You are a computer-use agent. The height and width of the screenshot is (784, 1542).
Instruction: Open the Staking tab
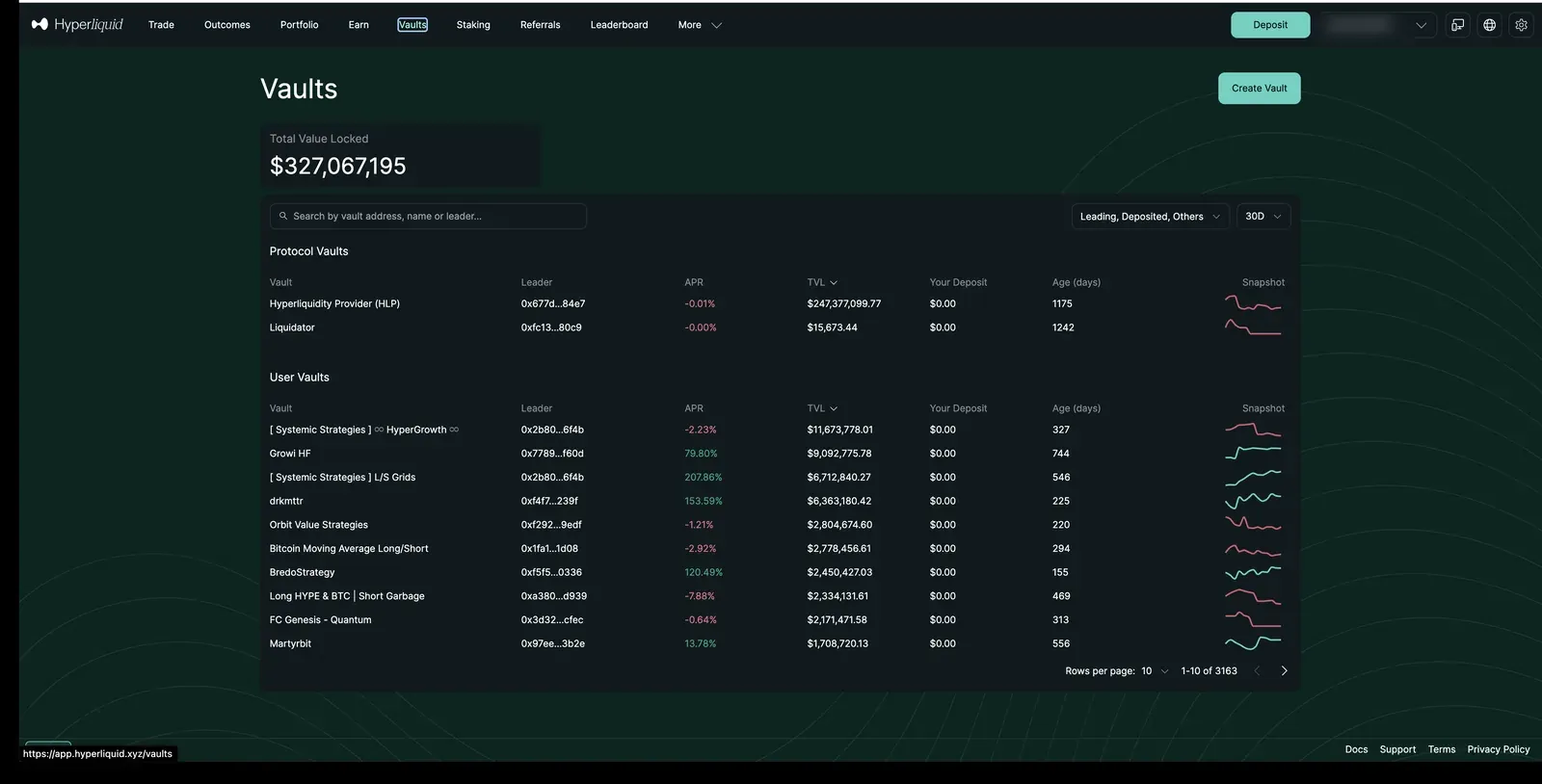point(473,25)
